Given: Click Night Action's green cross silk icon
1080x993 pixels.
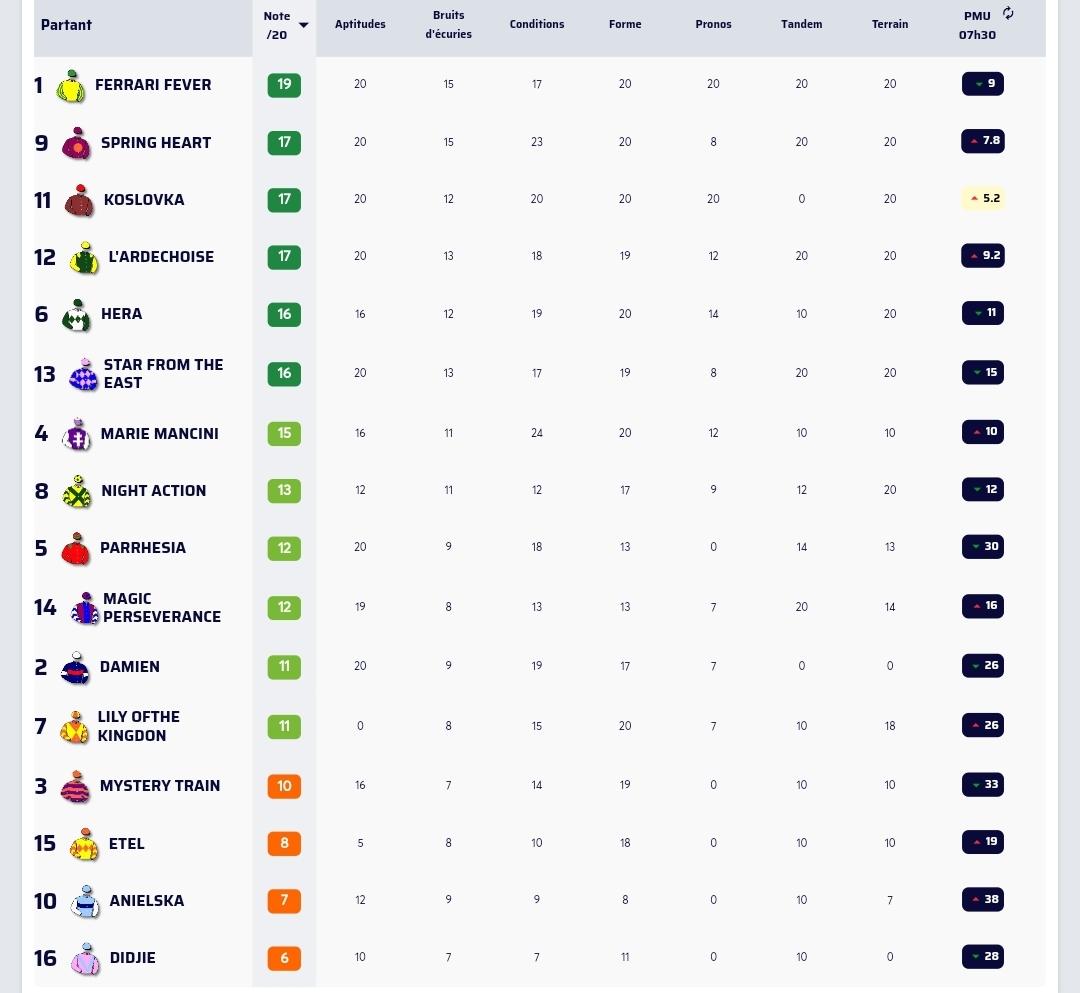Looking at the screenshot, I should click(x=76, y=492).
